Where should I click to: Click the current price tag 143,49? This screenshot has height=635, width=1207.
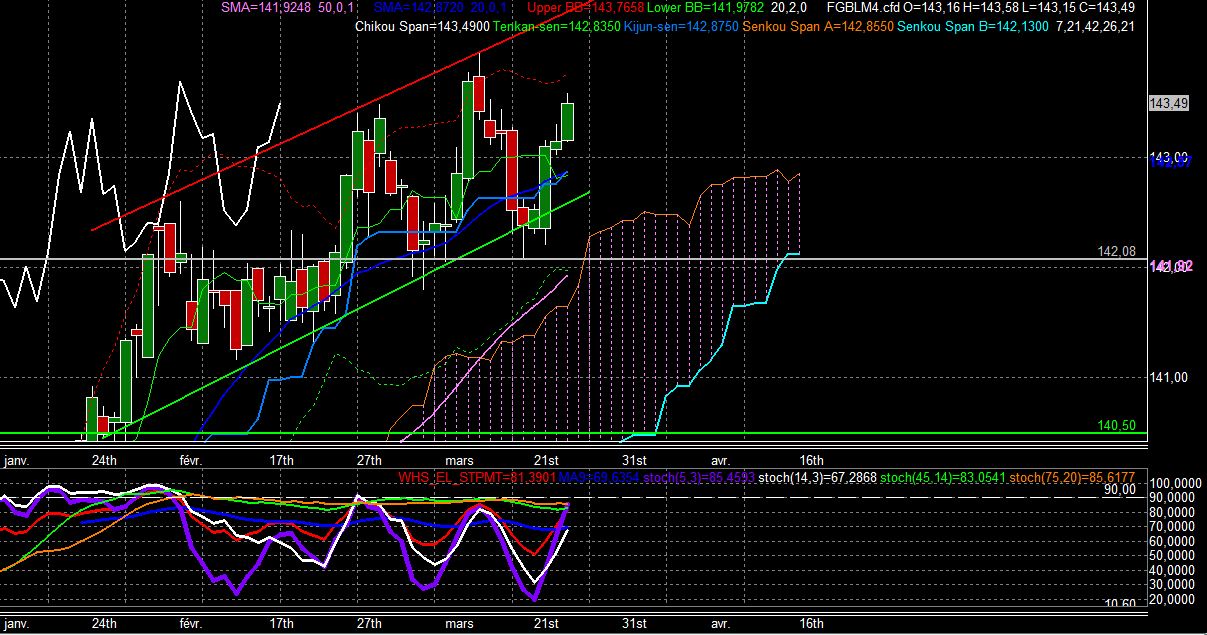[1168, 103]
